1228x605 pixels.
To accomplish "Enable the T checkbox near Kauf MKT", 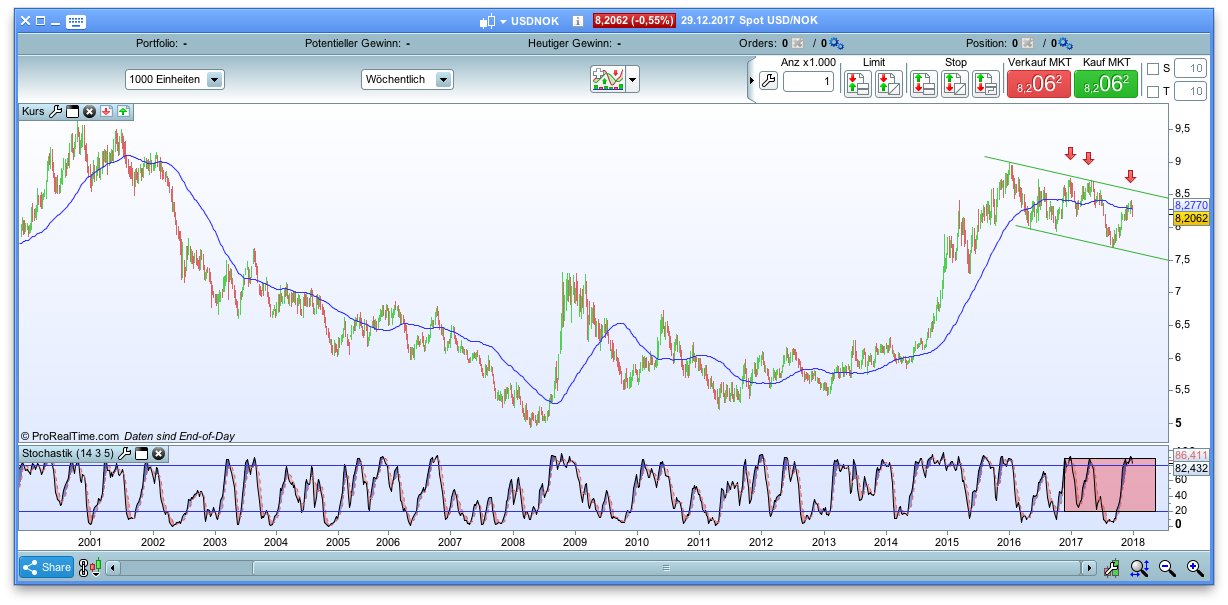I will coord(1153,92).
